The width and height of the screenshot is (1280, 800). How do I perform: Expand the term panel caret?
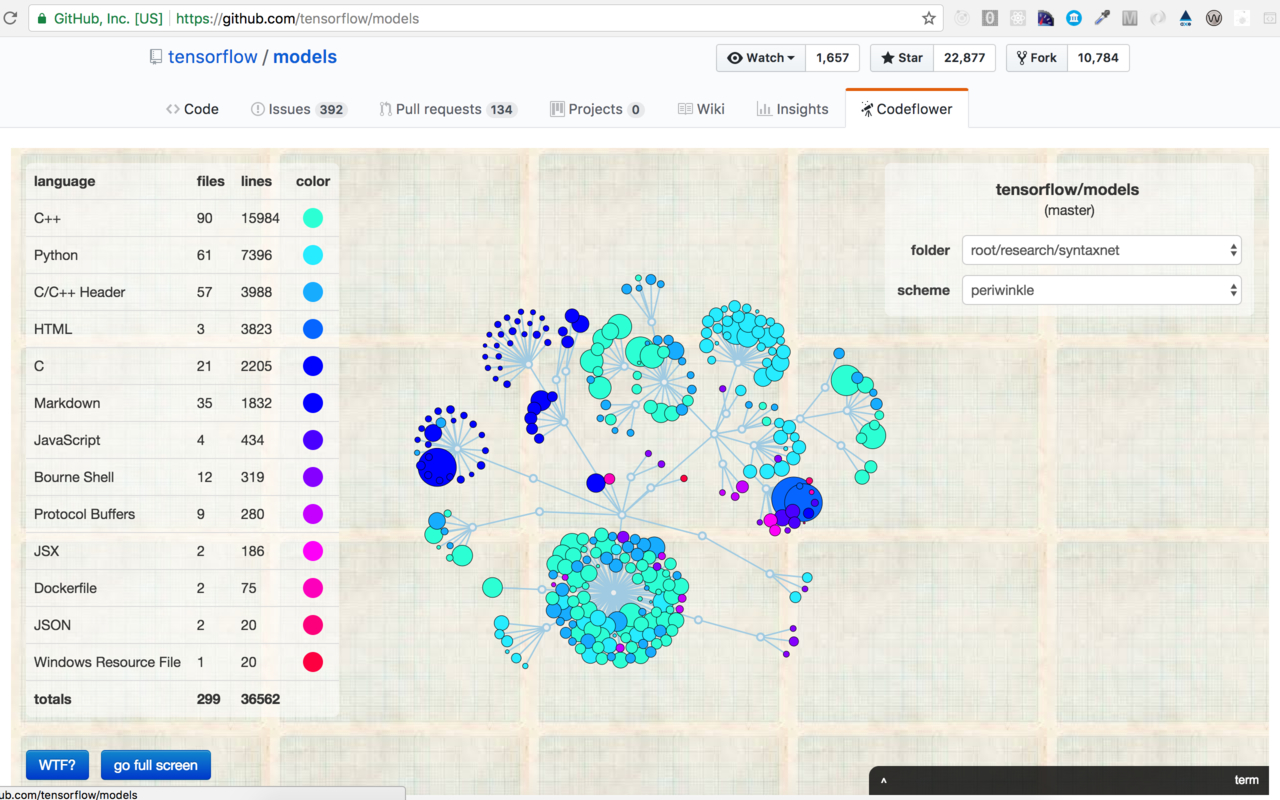(884, 781)
